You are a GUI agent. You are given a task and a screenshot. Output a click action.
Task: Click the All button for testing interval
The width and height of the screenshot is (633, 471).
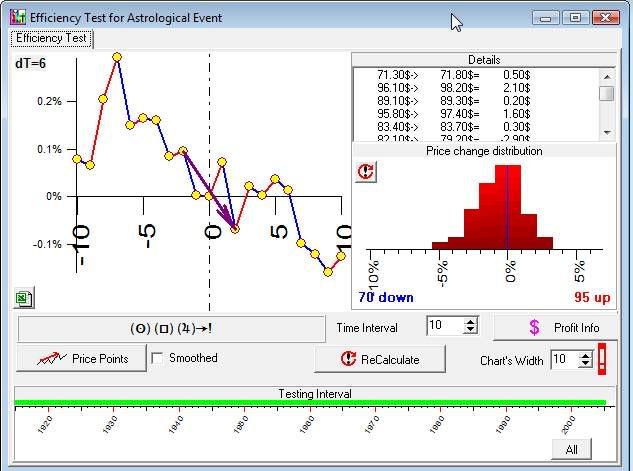(x=573, y=449)
